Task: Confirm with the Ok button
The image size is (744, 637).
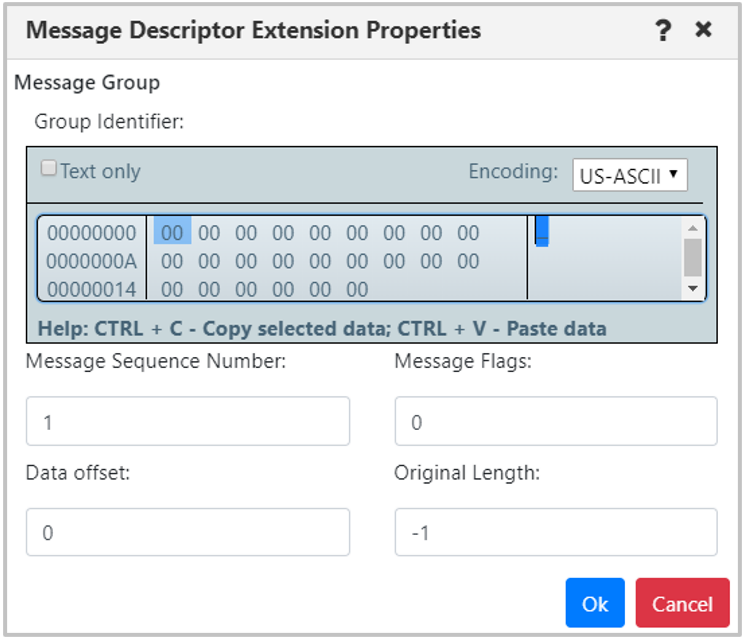Action: click(x=595, y=603)
